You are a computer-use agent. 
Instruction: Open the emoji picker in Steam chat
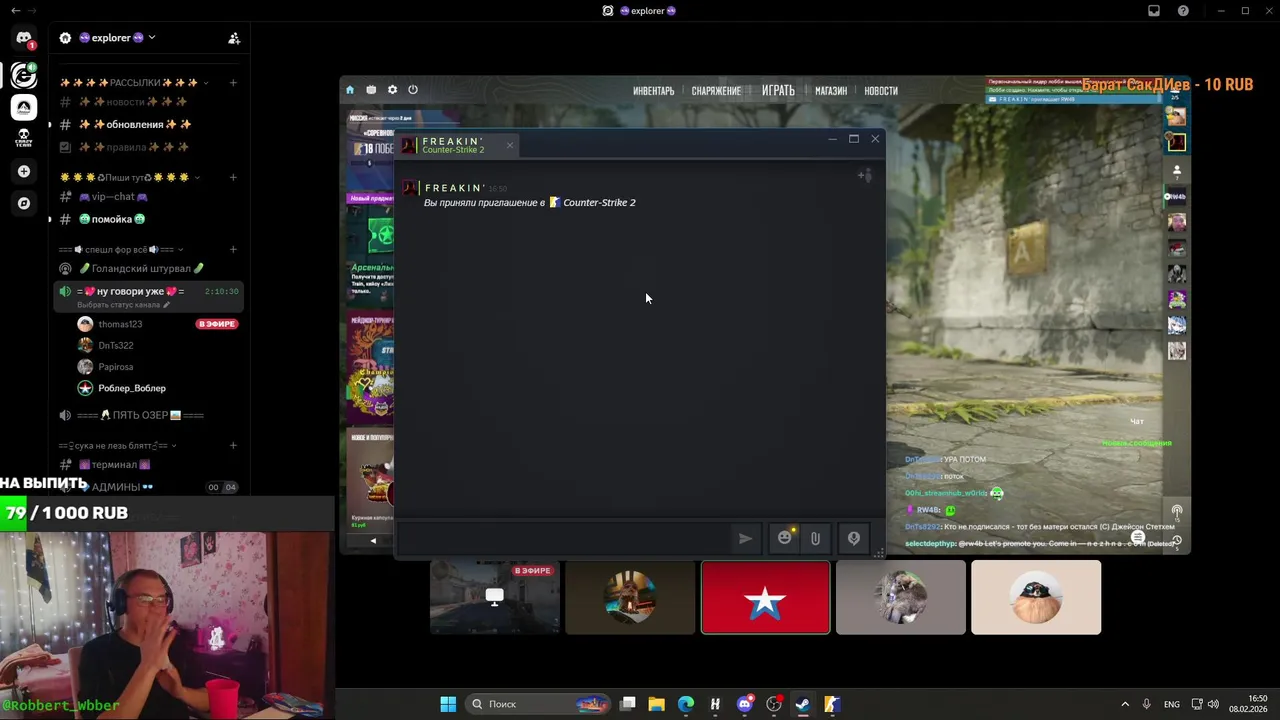pyautogui.click(x=785, y=538)
